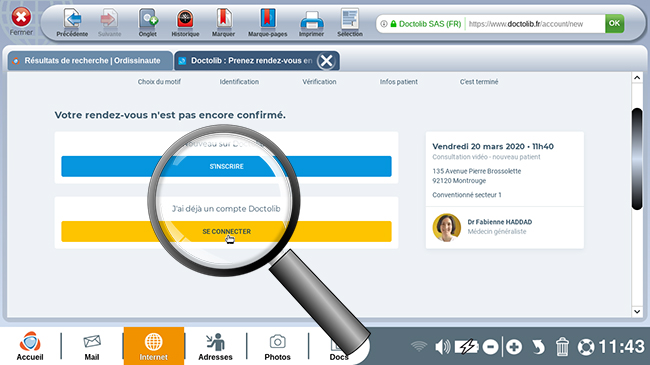650x365 pixels.
Task: Click the green OK button beside address bar
Action: tap(614, 24)
